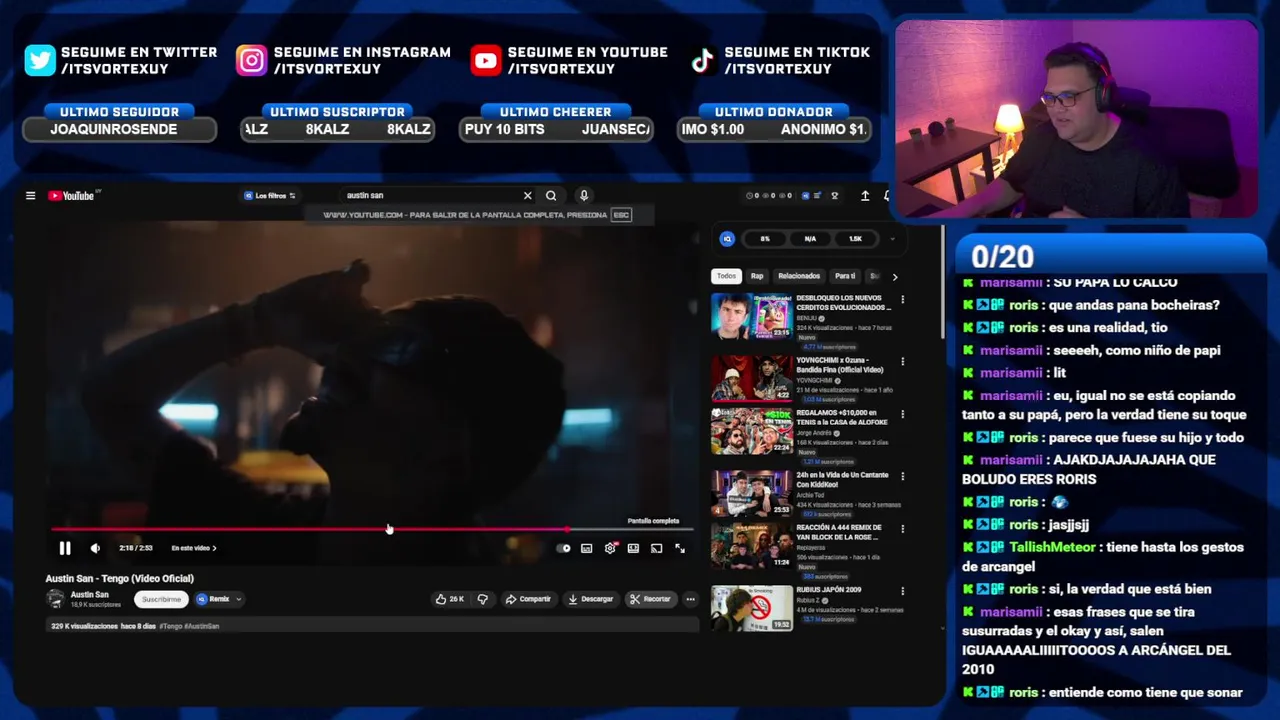Open the player settings gear
The width and height of the screenshot is (1280, 720).
click(610, 548)
